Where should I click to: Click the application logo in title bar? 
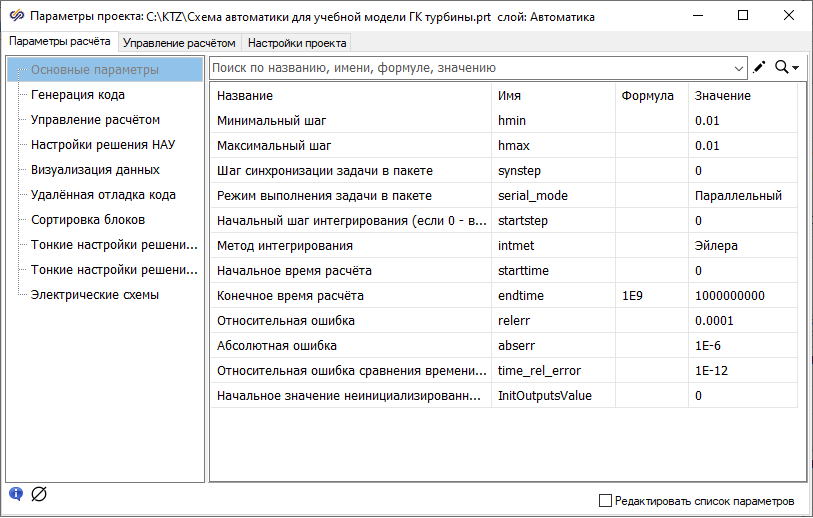[x=16, y=16]
